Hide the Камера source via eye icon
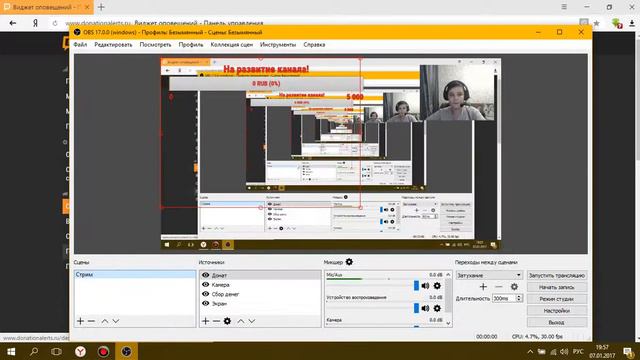This screenshot has width=640, height=360. tap(206, 284)
